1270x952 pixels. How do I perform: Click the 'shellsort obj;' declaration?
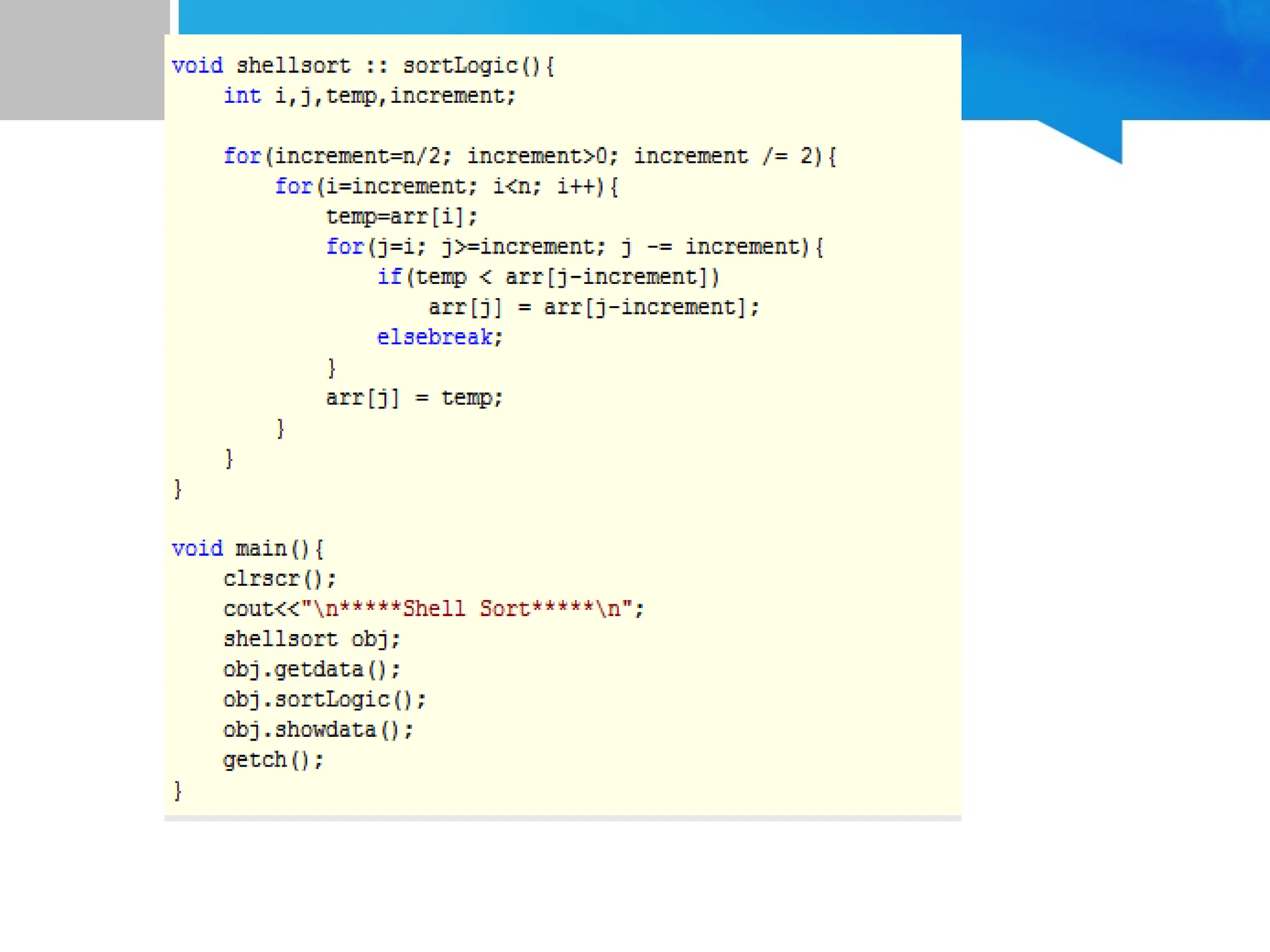312,640
